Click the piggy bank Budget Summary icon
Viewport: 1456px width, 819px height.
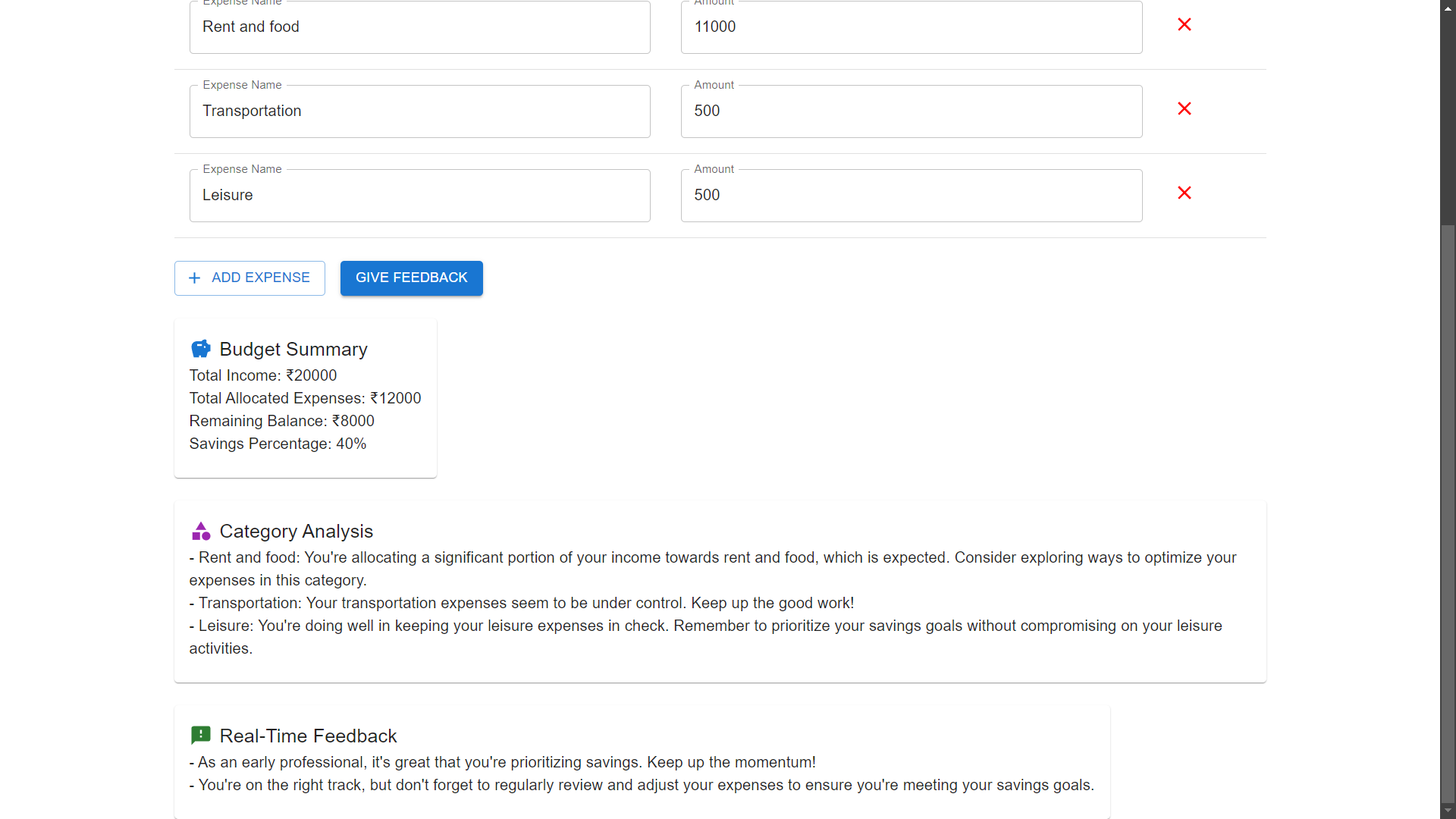(x=200, y=349)
